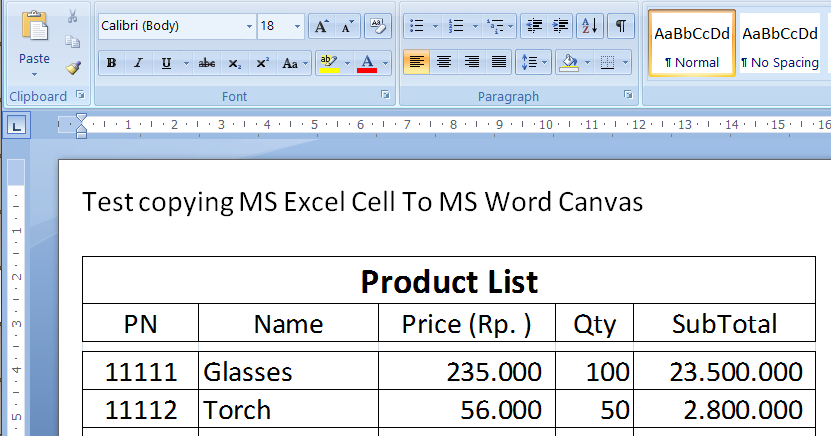Click the Copy icon
This screenshot has height=436, width=831.
click(x=73, y=42)
